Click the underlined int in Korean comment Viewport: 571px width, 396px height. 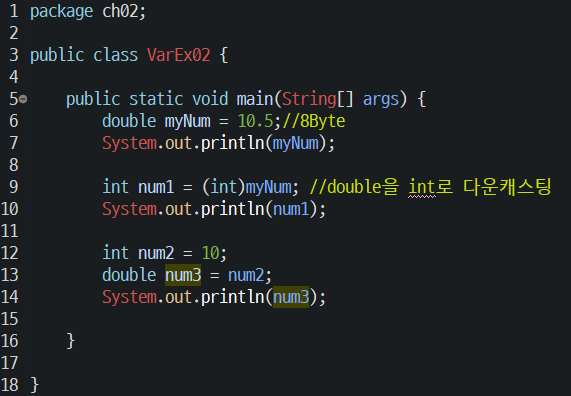[x=422, y=187]
